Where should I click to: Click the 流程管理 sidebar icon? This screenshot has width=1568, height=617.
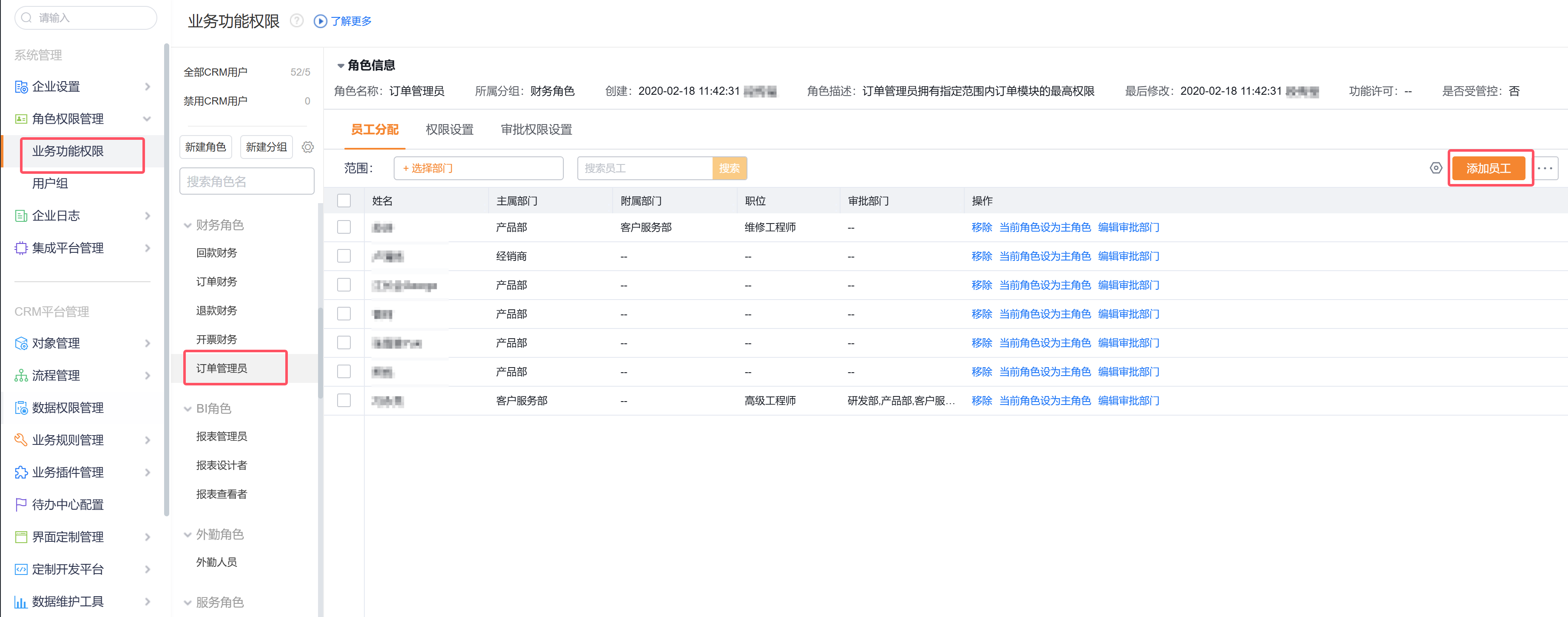[21, 376]
